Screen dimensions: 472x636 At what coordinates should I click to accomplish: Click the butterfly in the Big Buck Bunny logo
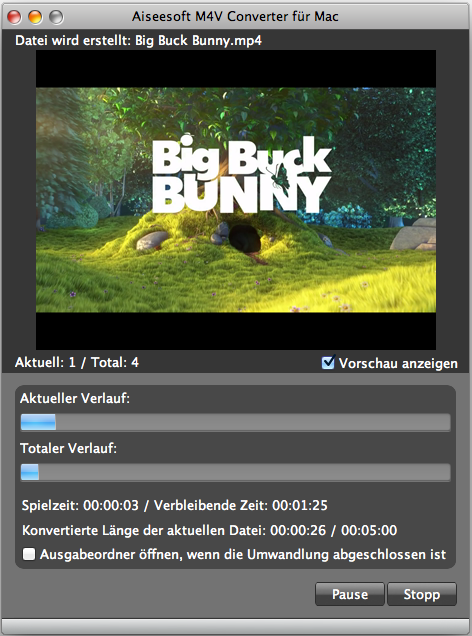(281, 178)
